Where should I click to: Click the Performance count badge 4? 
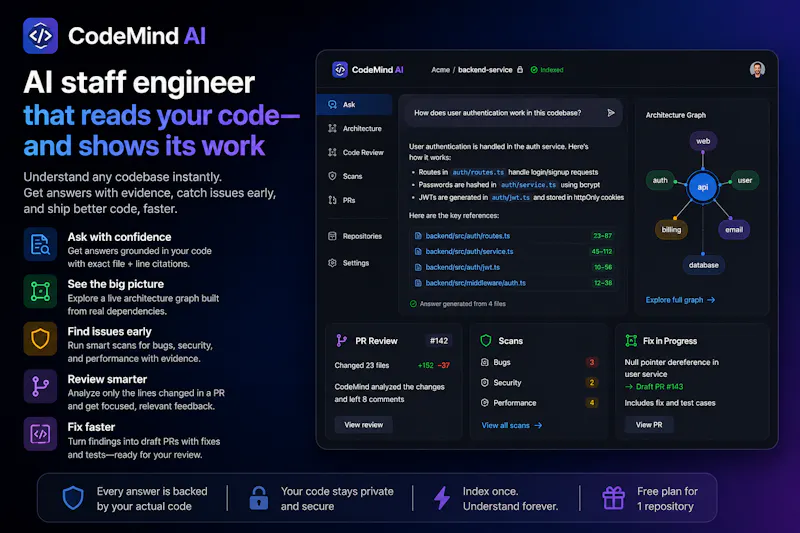click(591, 402)
